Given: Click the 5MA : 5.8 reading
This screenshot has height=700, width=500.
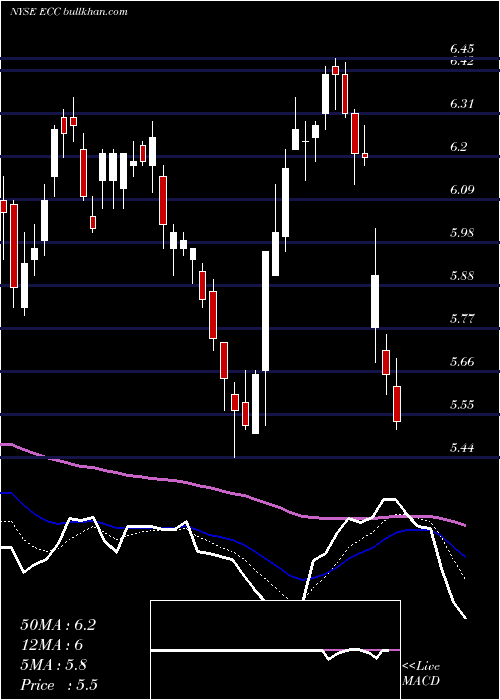Looking at the screenshot, I should [54, 665].
